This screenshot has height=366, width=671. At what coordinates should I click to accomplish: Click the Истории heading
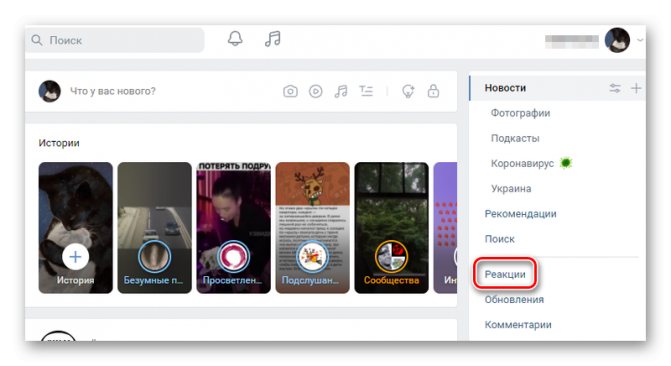(59, 143)
